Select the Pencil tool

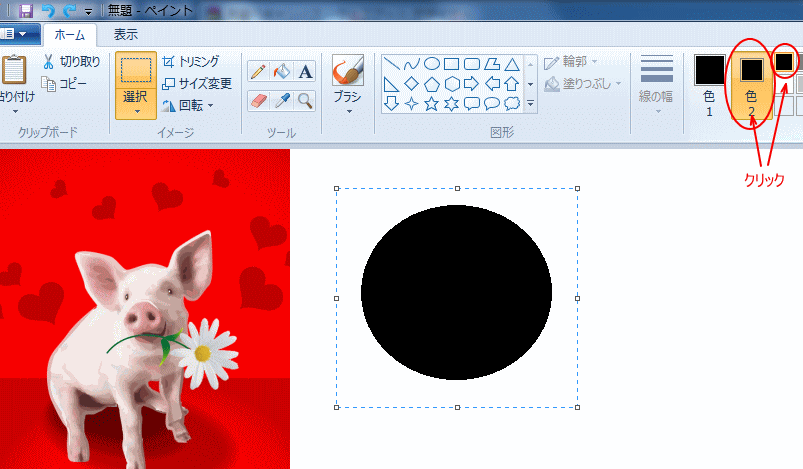(x=258, y=71)
